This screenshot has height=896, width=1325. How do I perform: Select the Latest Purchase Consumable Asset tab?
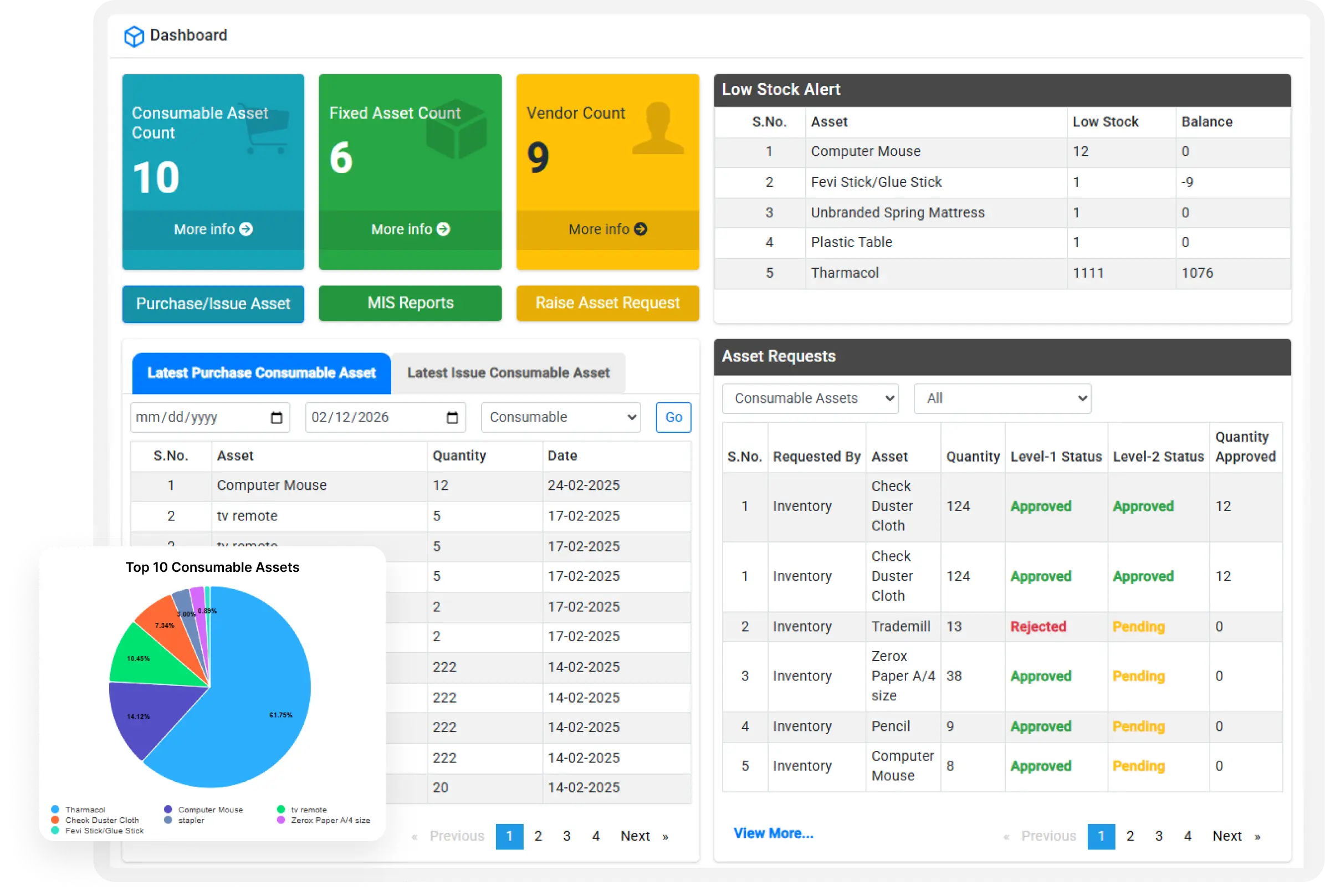tap(261, 373)
